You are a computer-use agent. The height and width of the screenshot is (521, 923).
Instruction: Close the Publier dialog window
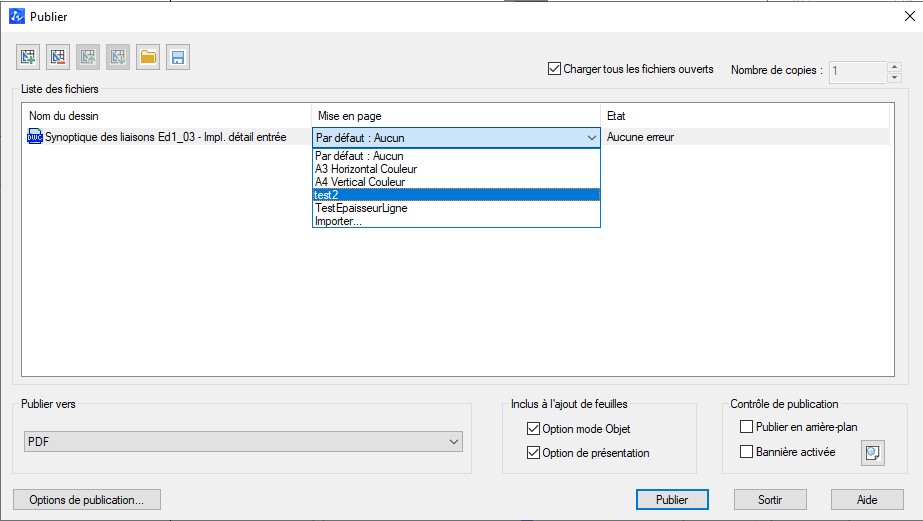pyautogui.click(x=909, y=16)
